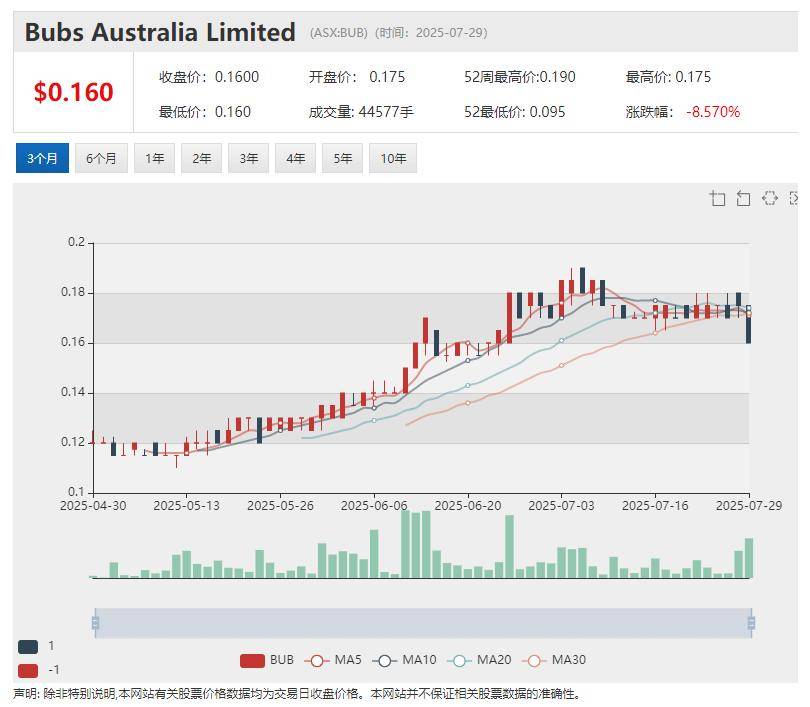Click the final volume bar for 2025-07-29
The image size is (810, 707).
749,558
